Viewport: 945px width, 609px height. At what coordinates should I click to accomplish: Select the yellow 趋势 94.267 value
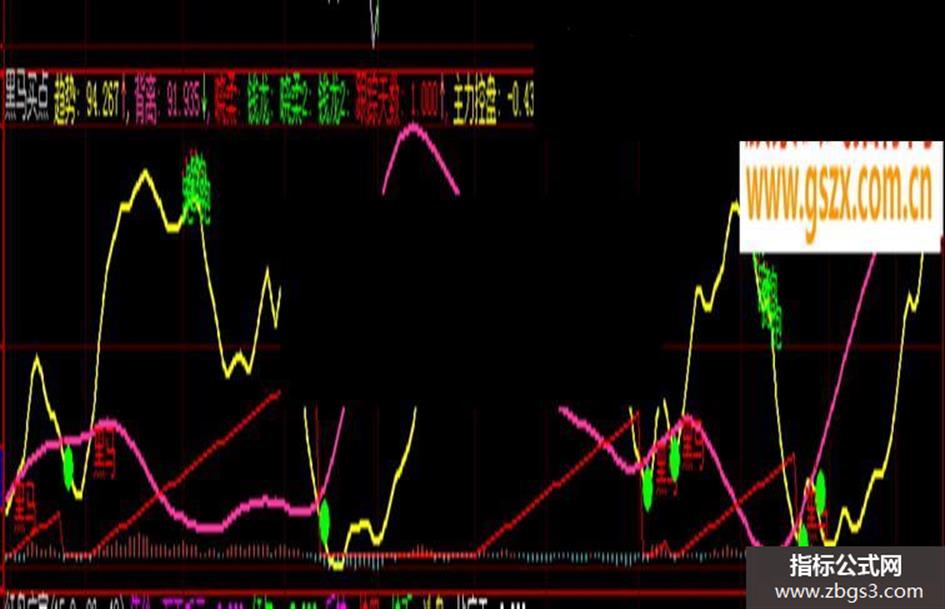[x=90, y=99]
